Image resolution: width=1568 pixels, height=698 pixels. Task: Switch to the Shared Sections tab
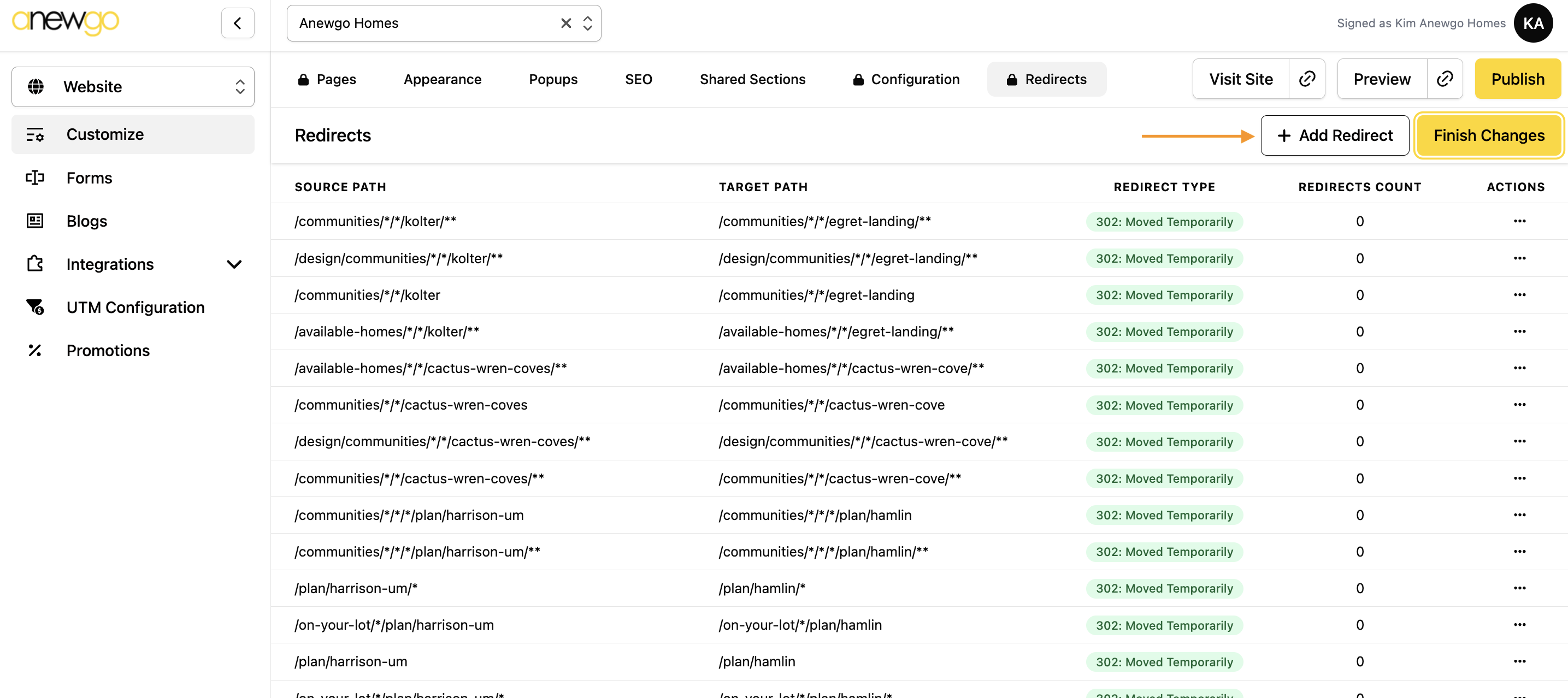tap(752, 79)
